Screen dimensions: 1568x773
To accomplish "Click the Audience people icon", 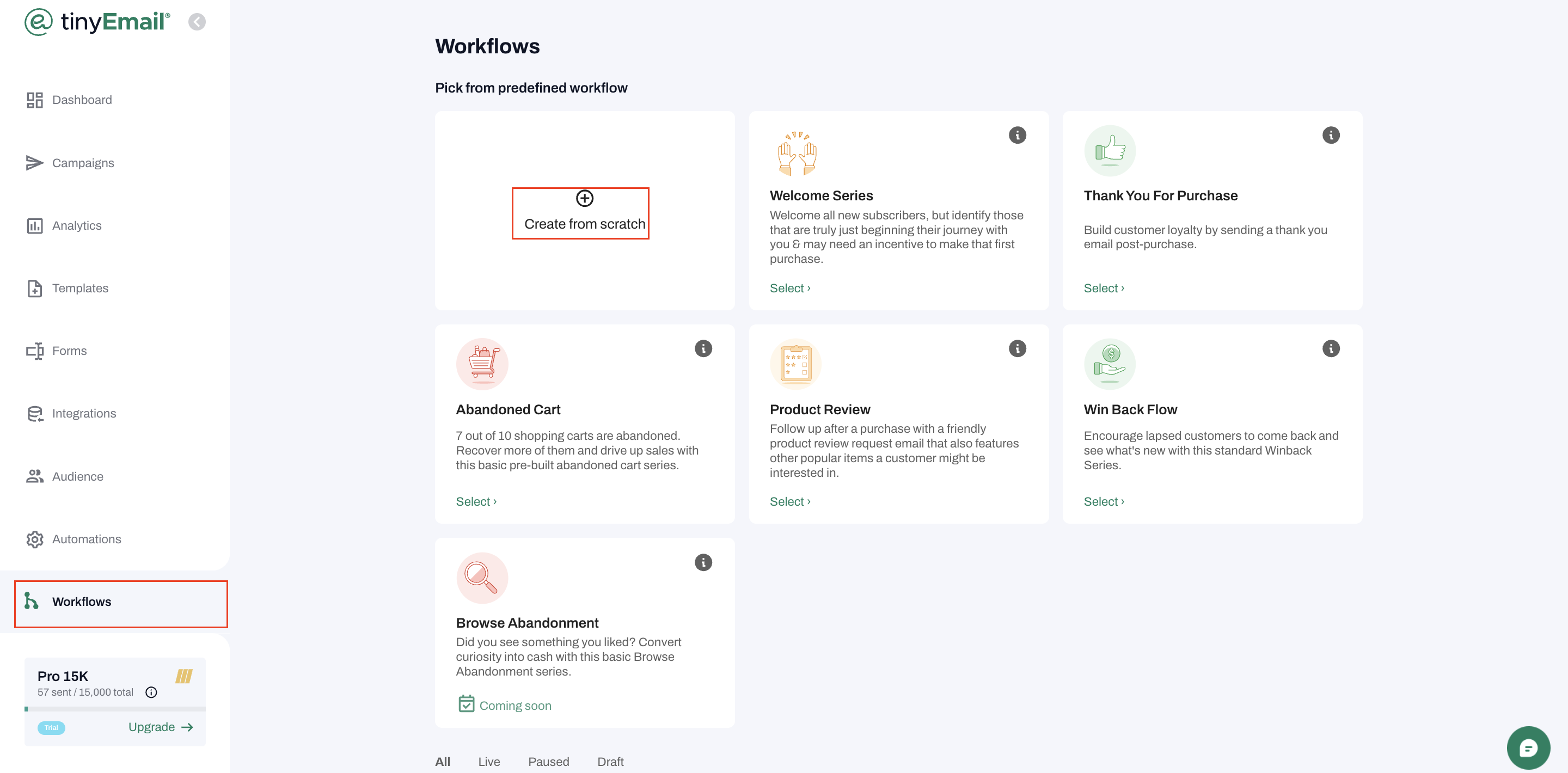I will [x=35, y=476].
